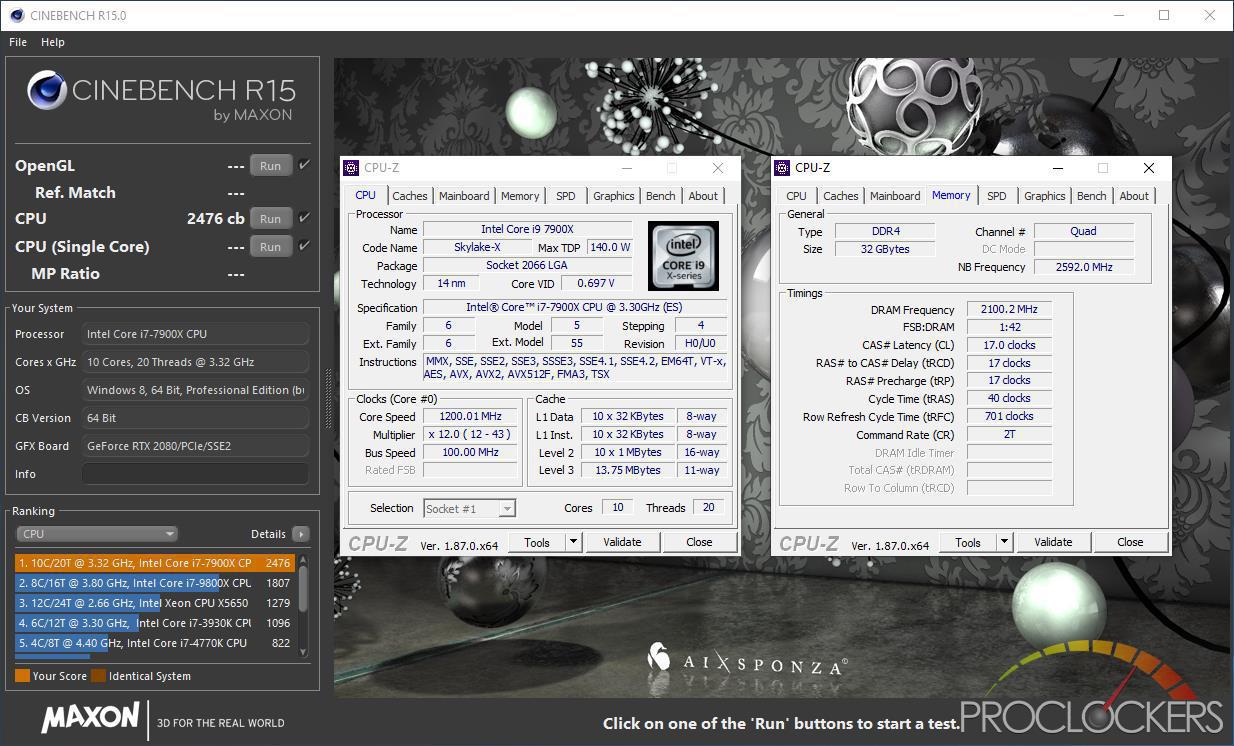Select ranking row 5 Intel Core i7-4770K
Image resolution: width=1234 pixels, height=746 pixels.
155,643
